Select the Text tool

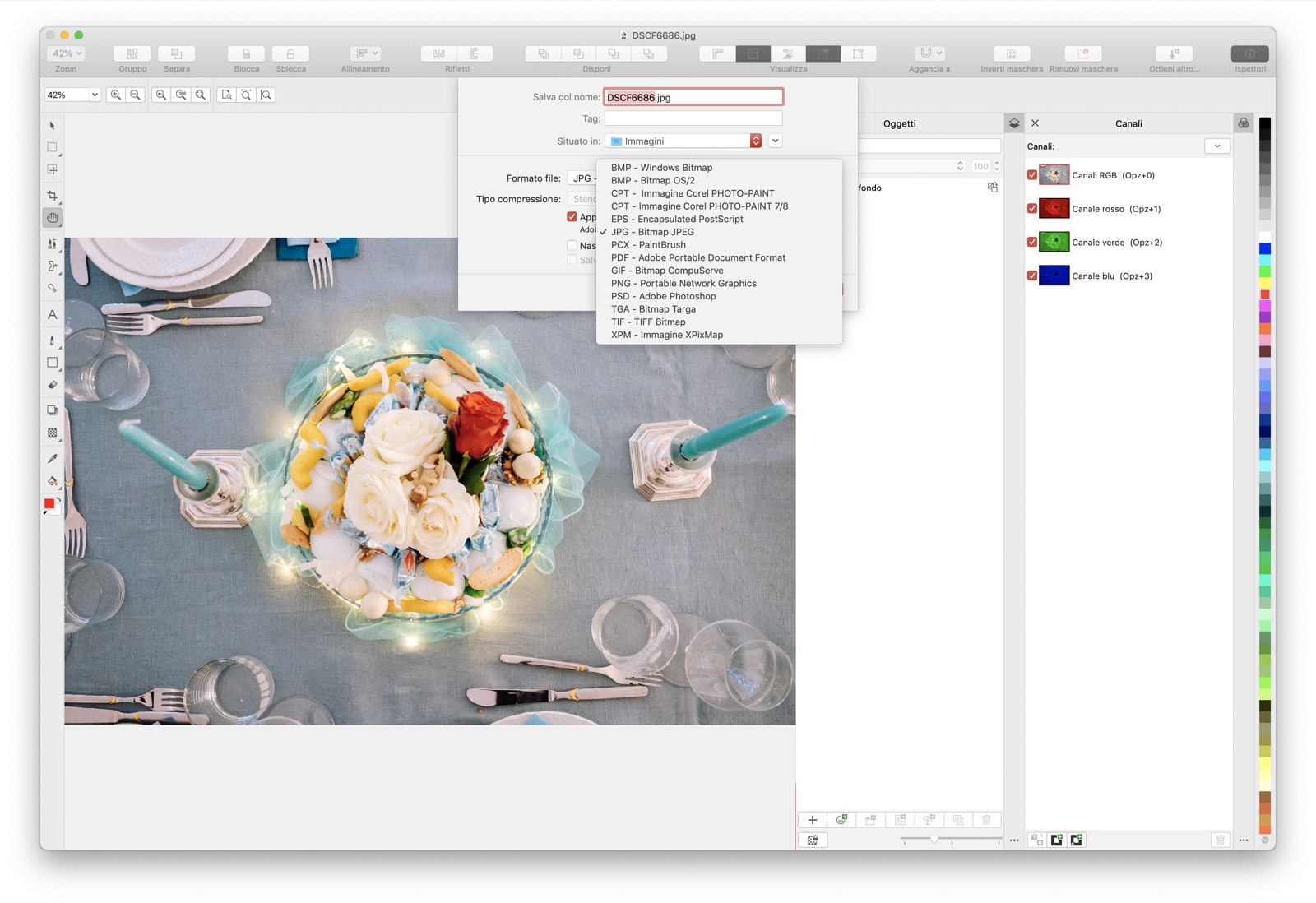pos(53,314)
